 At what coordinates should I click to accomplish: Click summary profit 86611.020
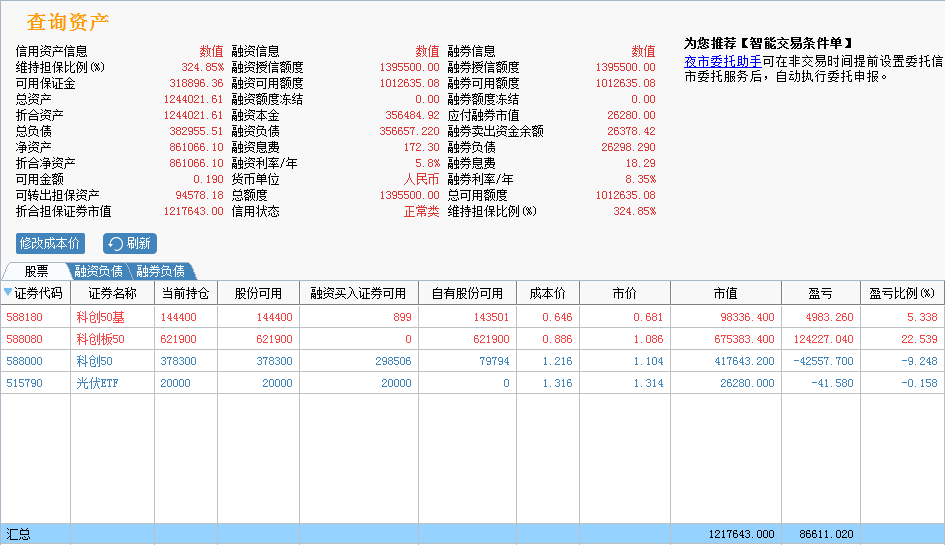[826, 534]
